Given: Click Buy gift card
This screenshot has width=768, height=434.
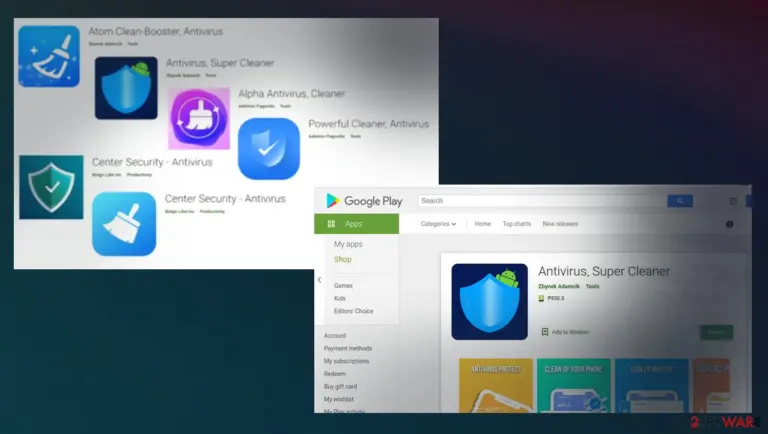Looking at the screenshot, I should (x=340, y=386).
